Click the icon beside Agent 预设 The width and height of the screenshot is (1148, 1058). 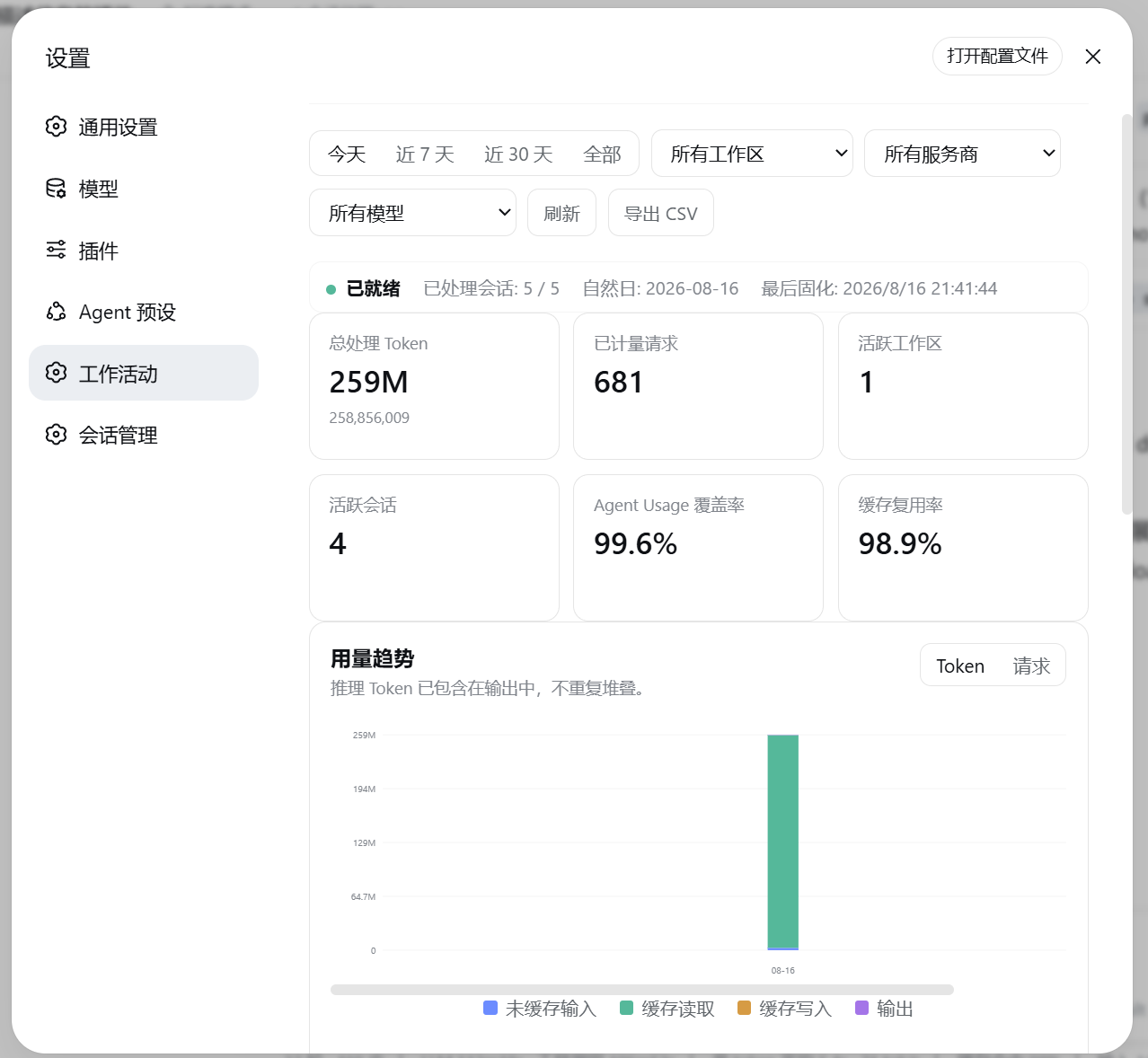pos(56,312)
